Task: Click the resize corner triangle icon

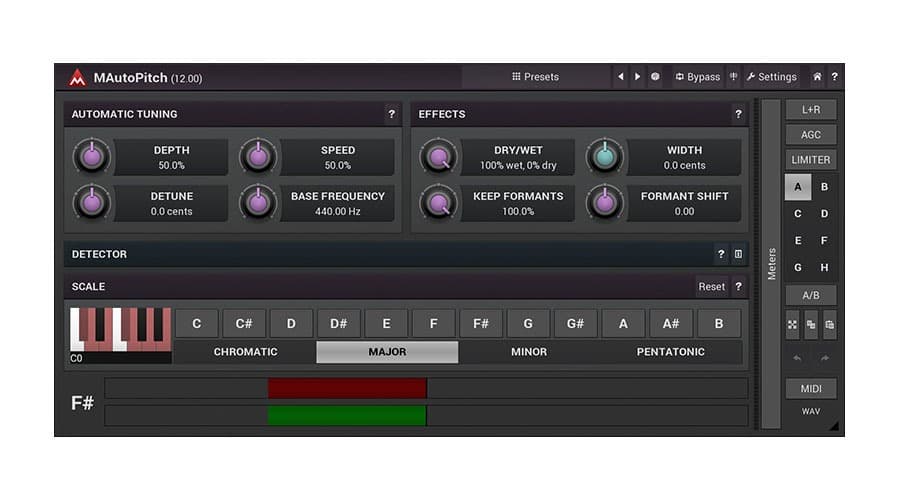Action: [x=834, y=425]
